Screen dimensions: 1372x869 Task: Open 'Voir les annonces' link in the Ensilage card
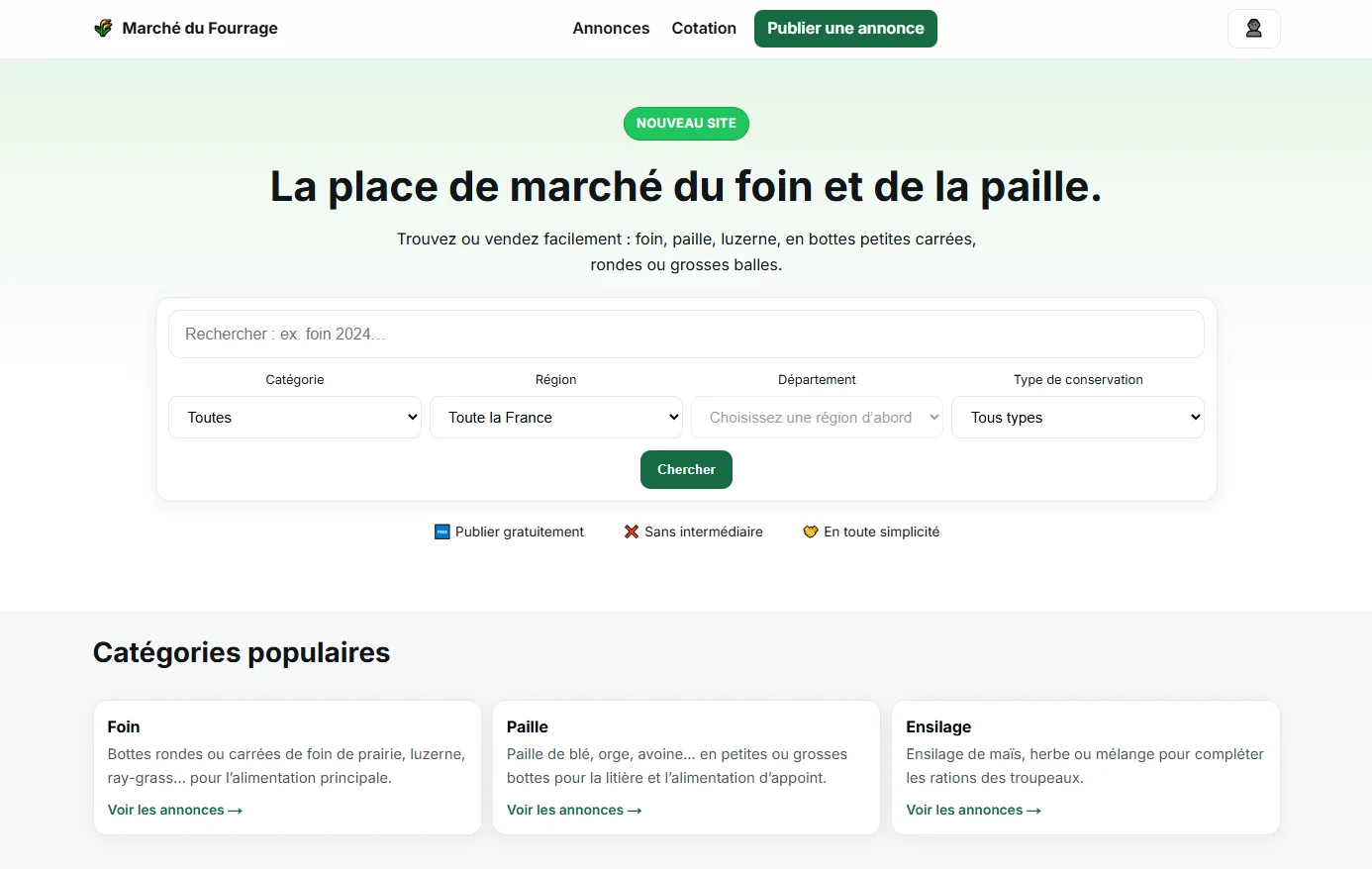click(x=965, y=810)
